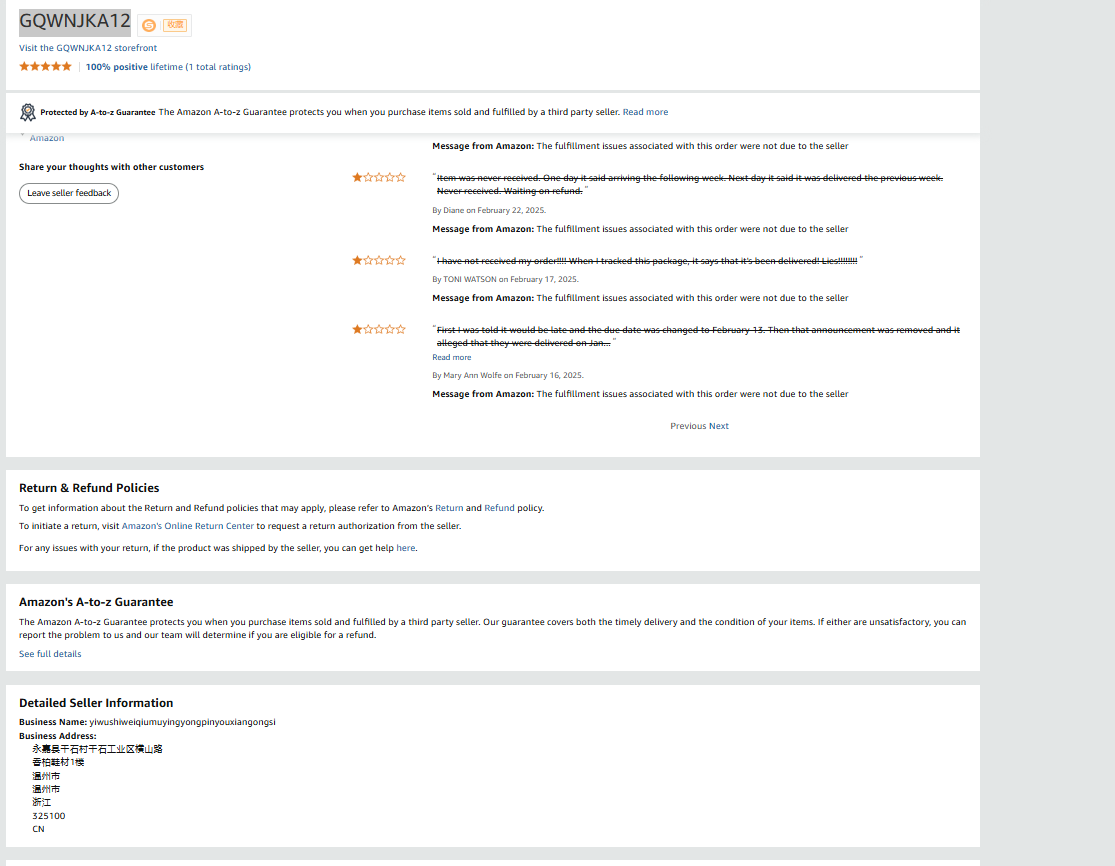Click the one-star rating on Diane's feedback
1115x866 pixels.
[379, 178]
